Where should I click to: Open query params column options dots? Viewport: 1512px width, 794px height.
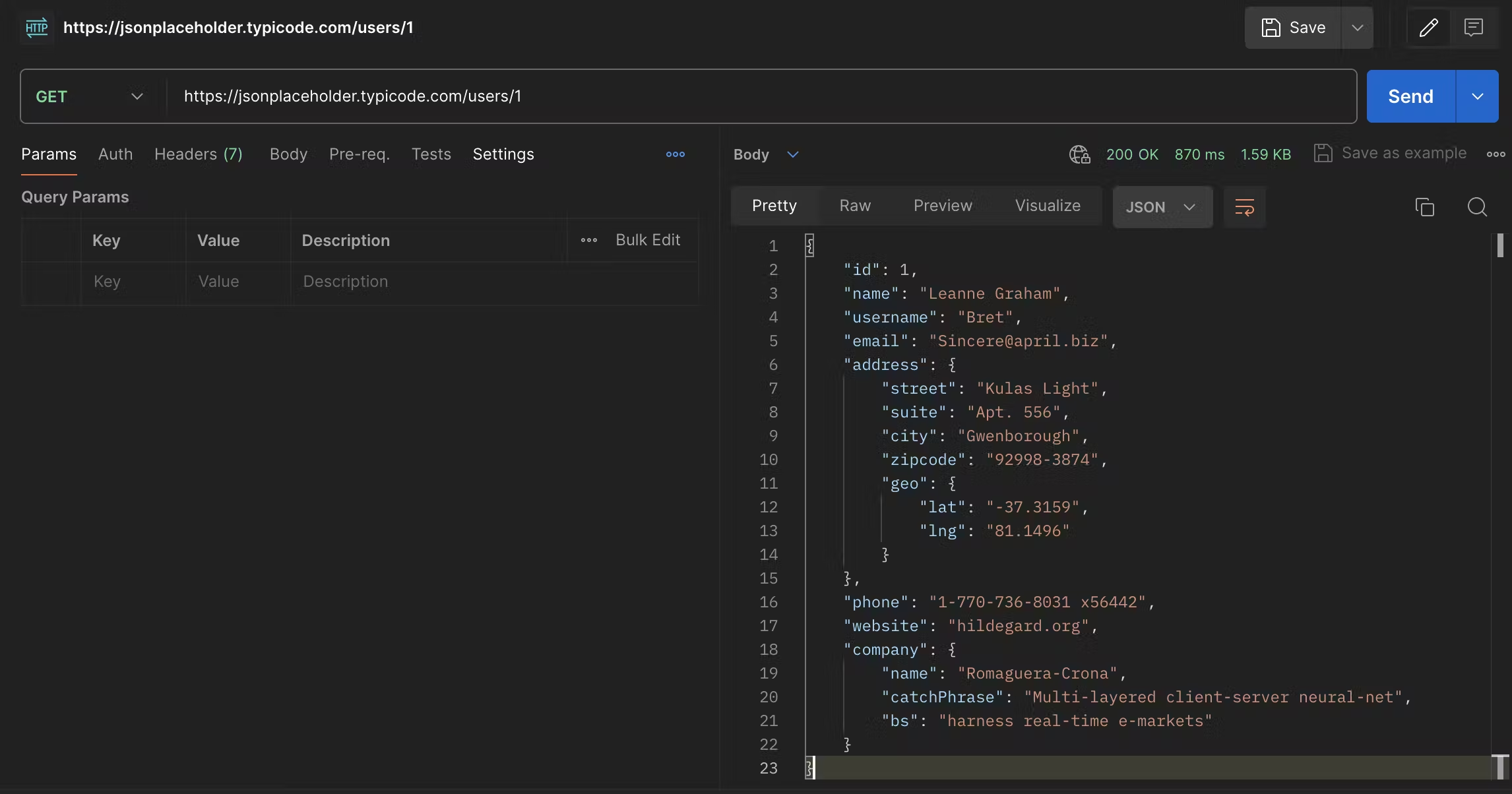[589, 240]
